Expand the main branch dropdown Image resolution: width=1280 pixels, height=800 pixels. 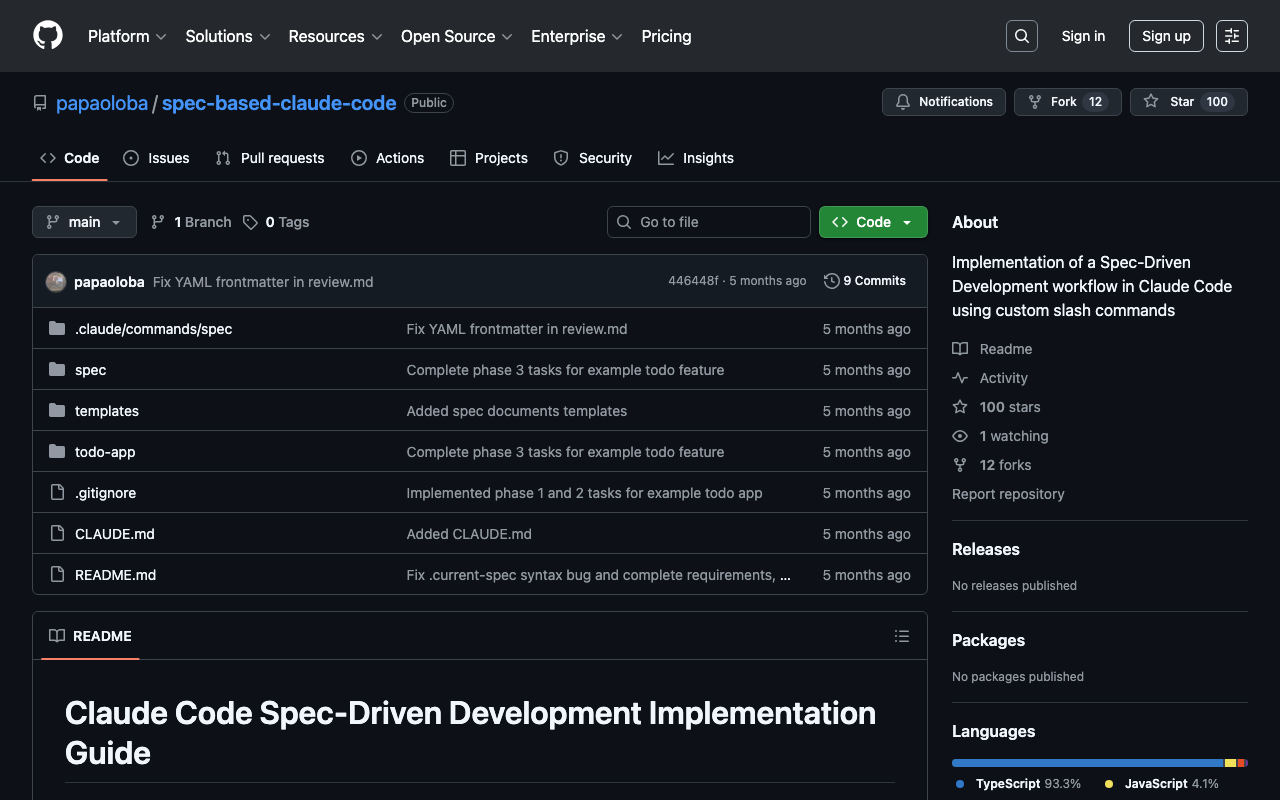click(84, 222)
